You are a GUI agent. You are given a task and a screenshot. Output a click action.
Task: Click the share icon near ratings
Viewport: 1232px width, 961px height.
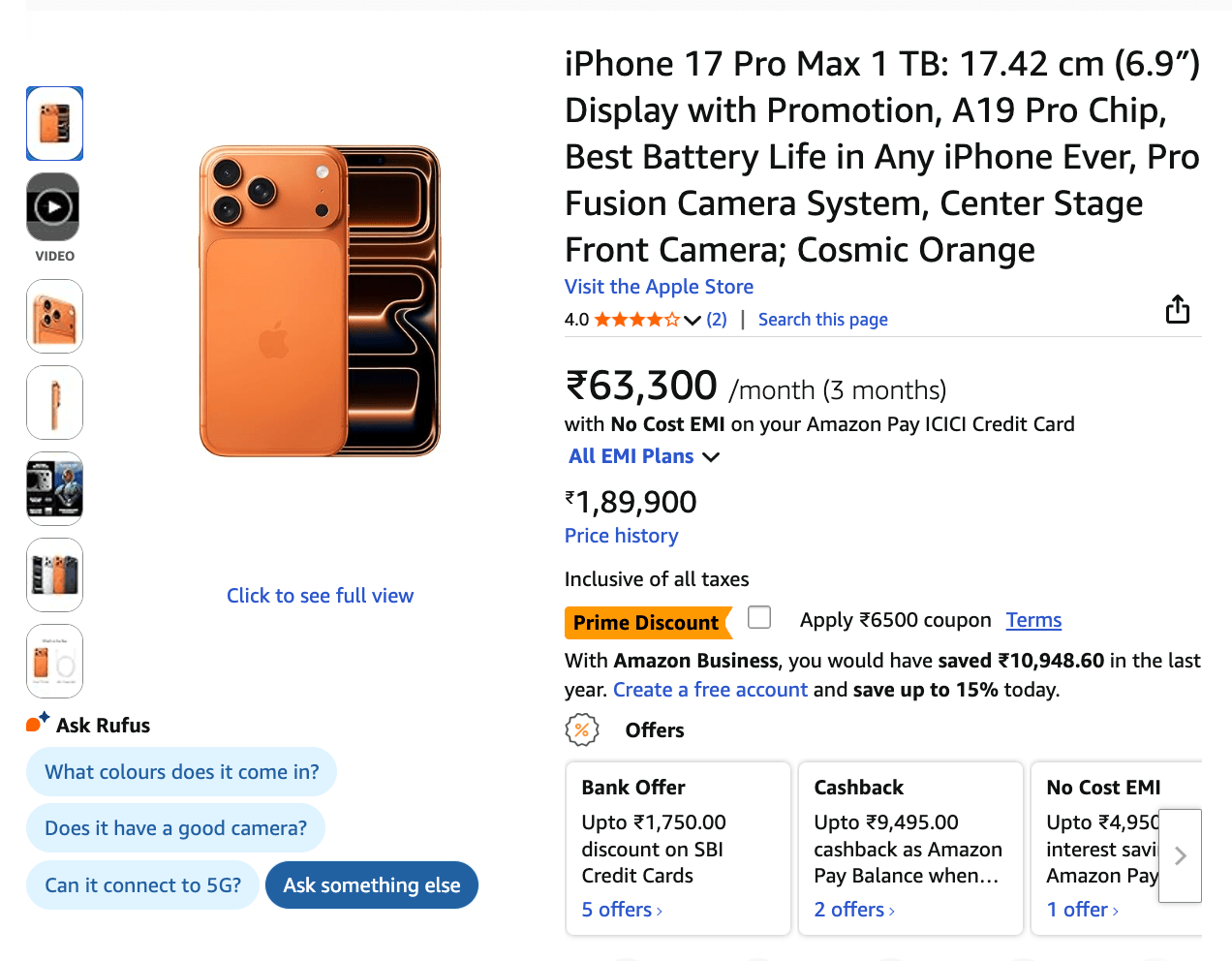point(1177,309)
